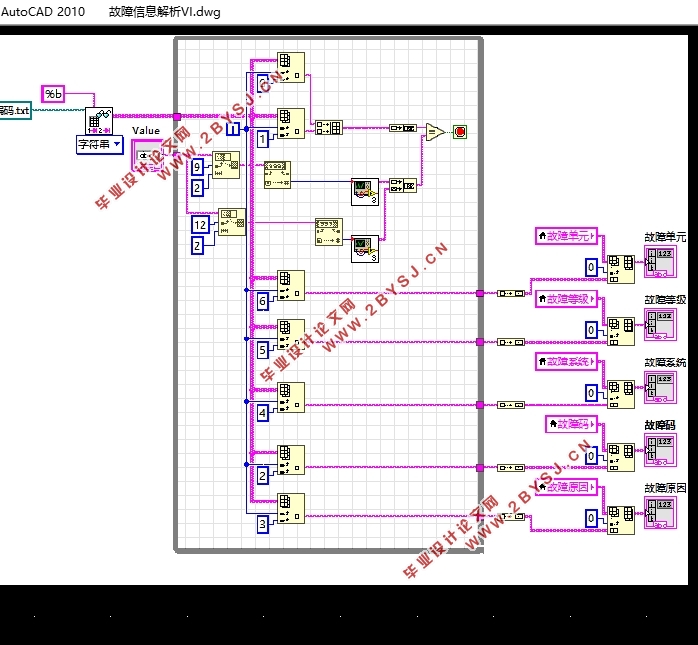Click the Insert Into Array node beside 故障系统 indicator
The image size is (698, 645).
[621, 395]
